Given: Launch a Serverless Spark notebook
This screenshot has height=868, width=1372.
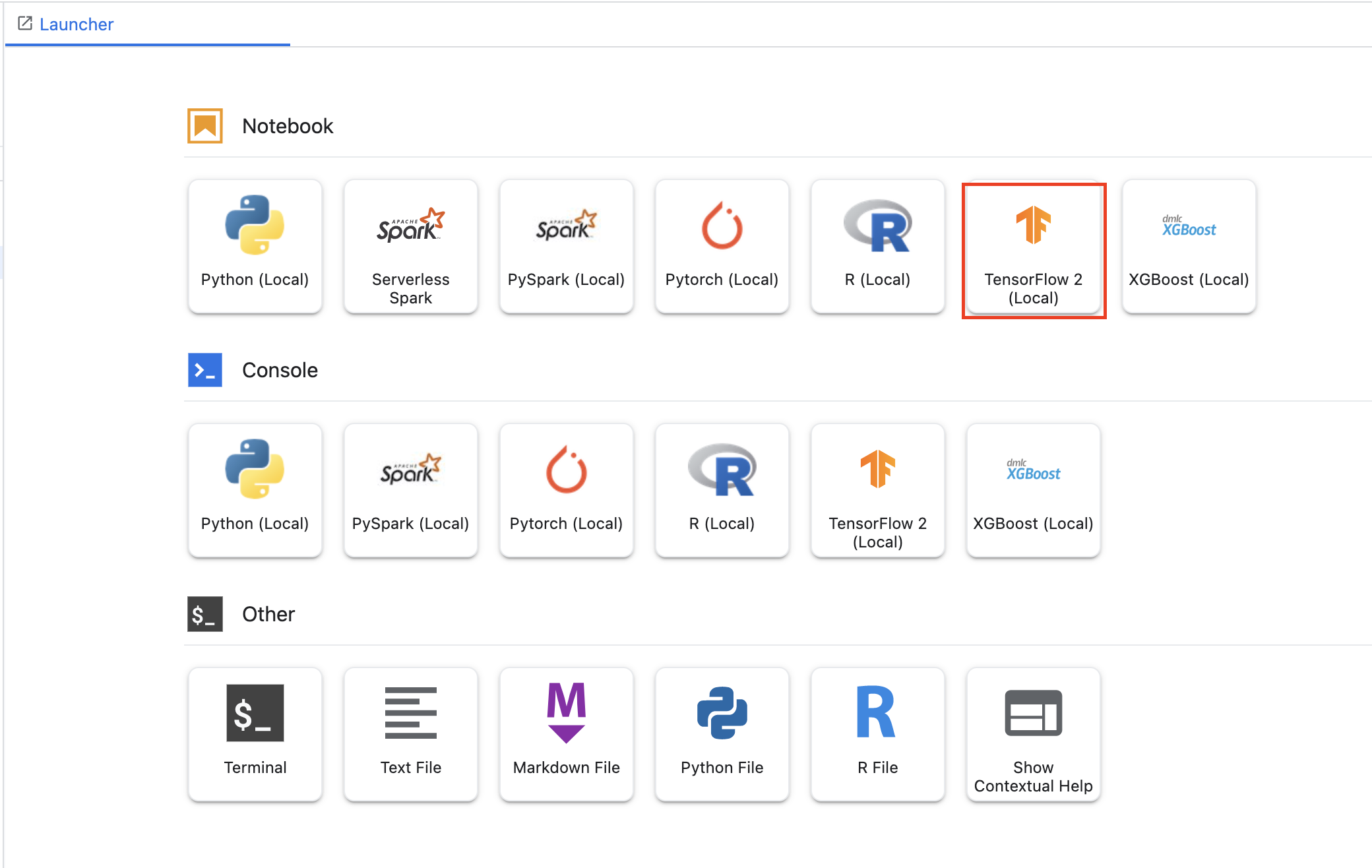Looking at the screenshot, I should [x=410, y=246].
